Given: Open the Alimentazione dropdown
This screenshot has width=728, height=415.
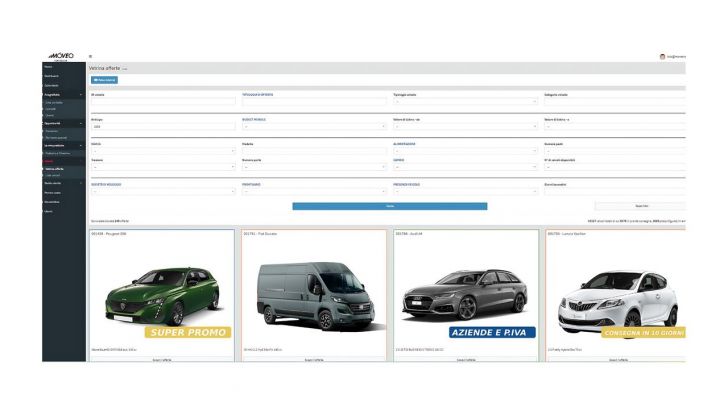Looking at the screenshot, I should tap(465, 151).
